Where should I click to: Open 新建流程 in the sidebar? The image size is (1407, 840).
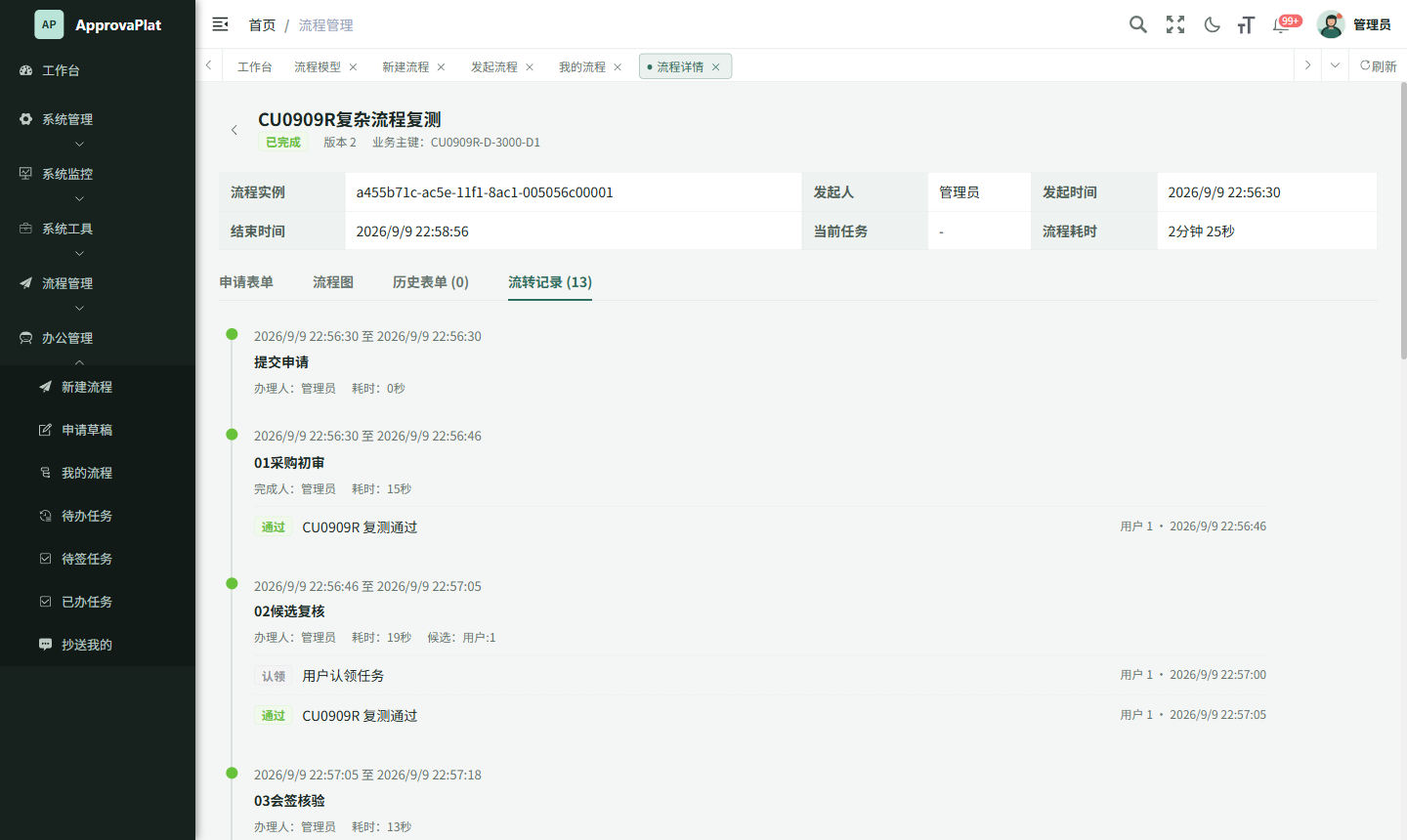[x=98, y=387]
